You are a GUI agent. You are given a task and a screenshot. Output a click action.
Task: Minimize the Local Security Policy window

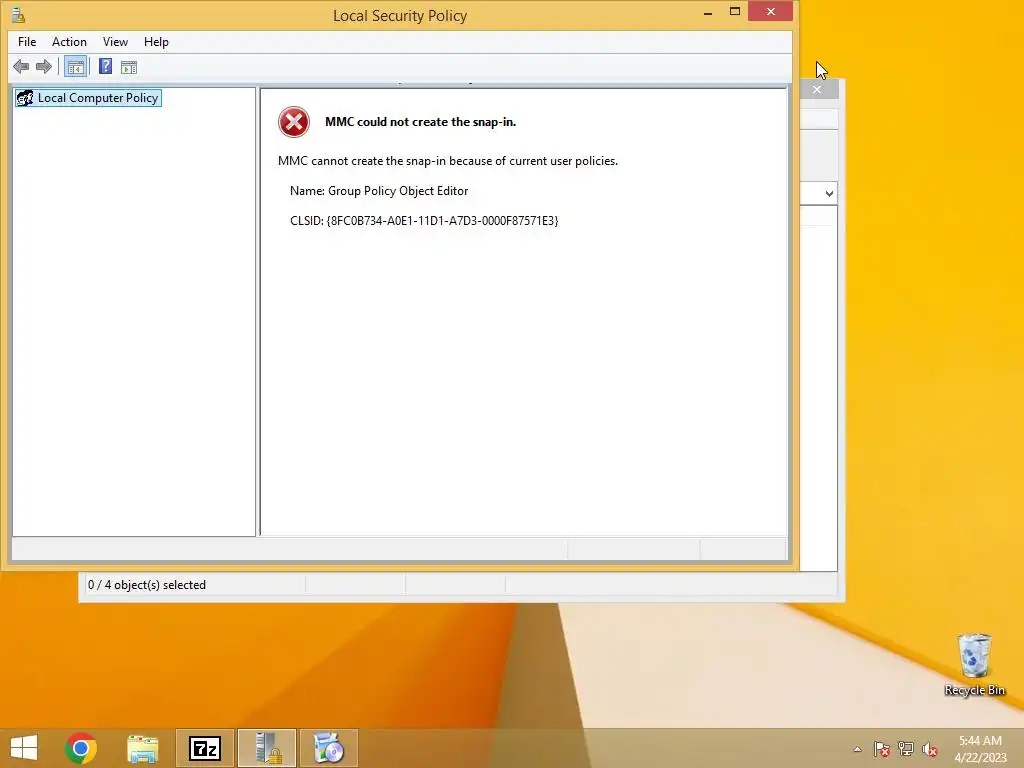pyautogui.click(x=708, y=12)
